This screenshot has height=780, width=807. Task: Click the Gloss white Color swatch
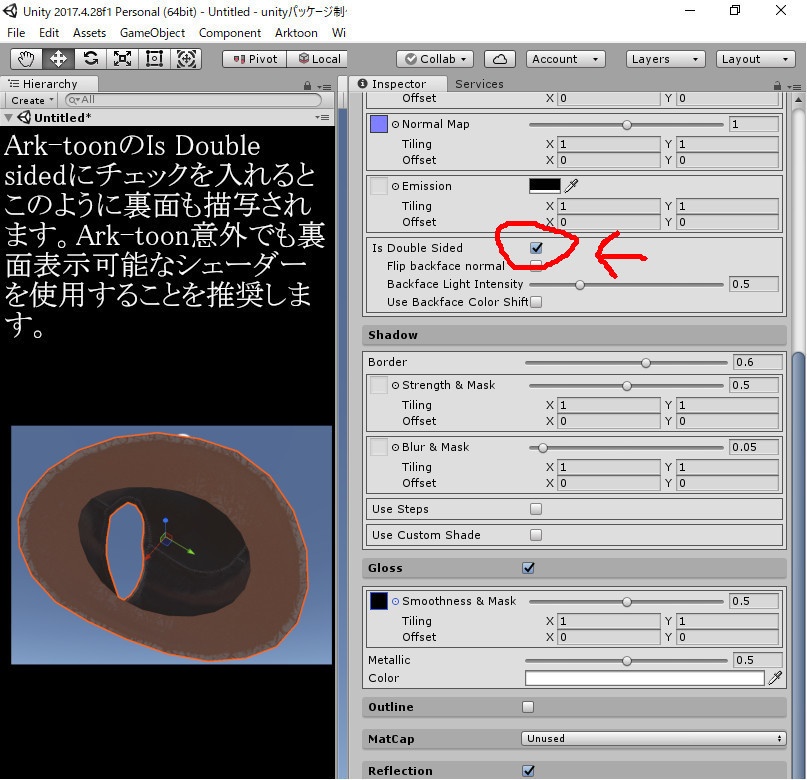[x=644, y=678]
